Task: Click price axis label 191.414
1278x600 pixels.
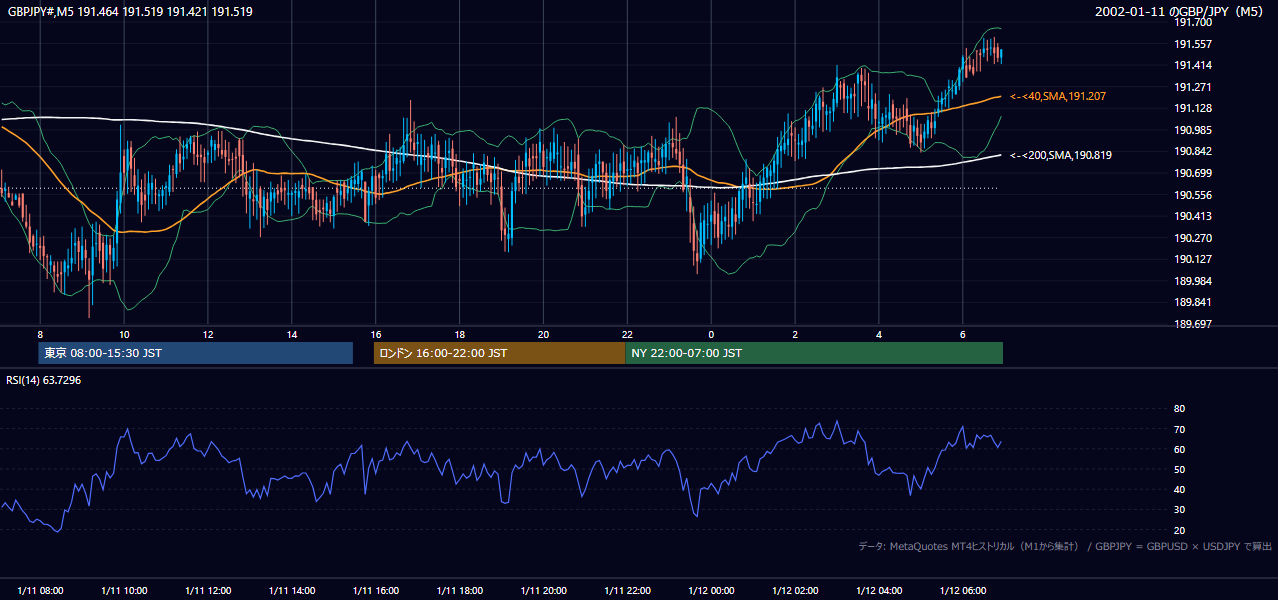Action: coord(1193,65)
